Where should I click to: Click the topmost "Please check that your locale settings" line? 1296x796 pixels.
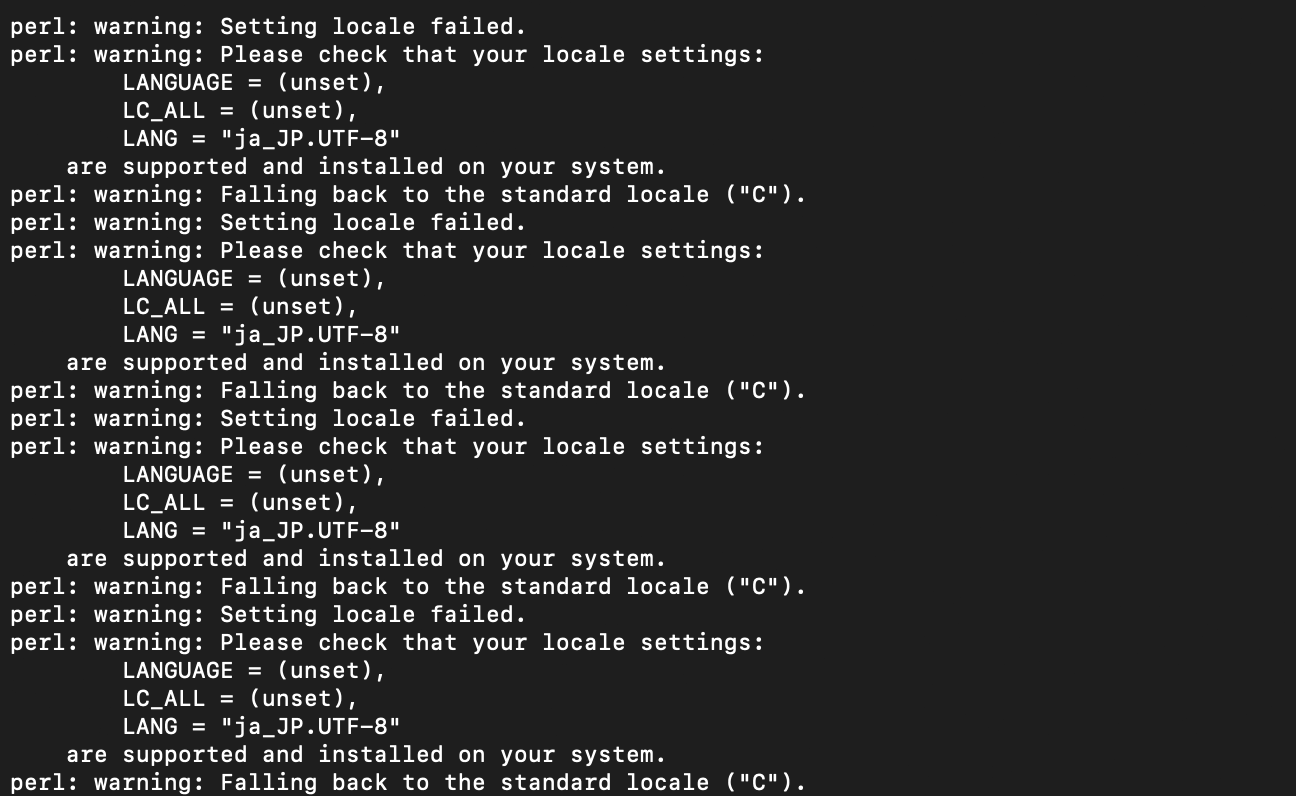pos(387,55)
